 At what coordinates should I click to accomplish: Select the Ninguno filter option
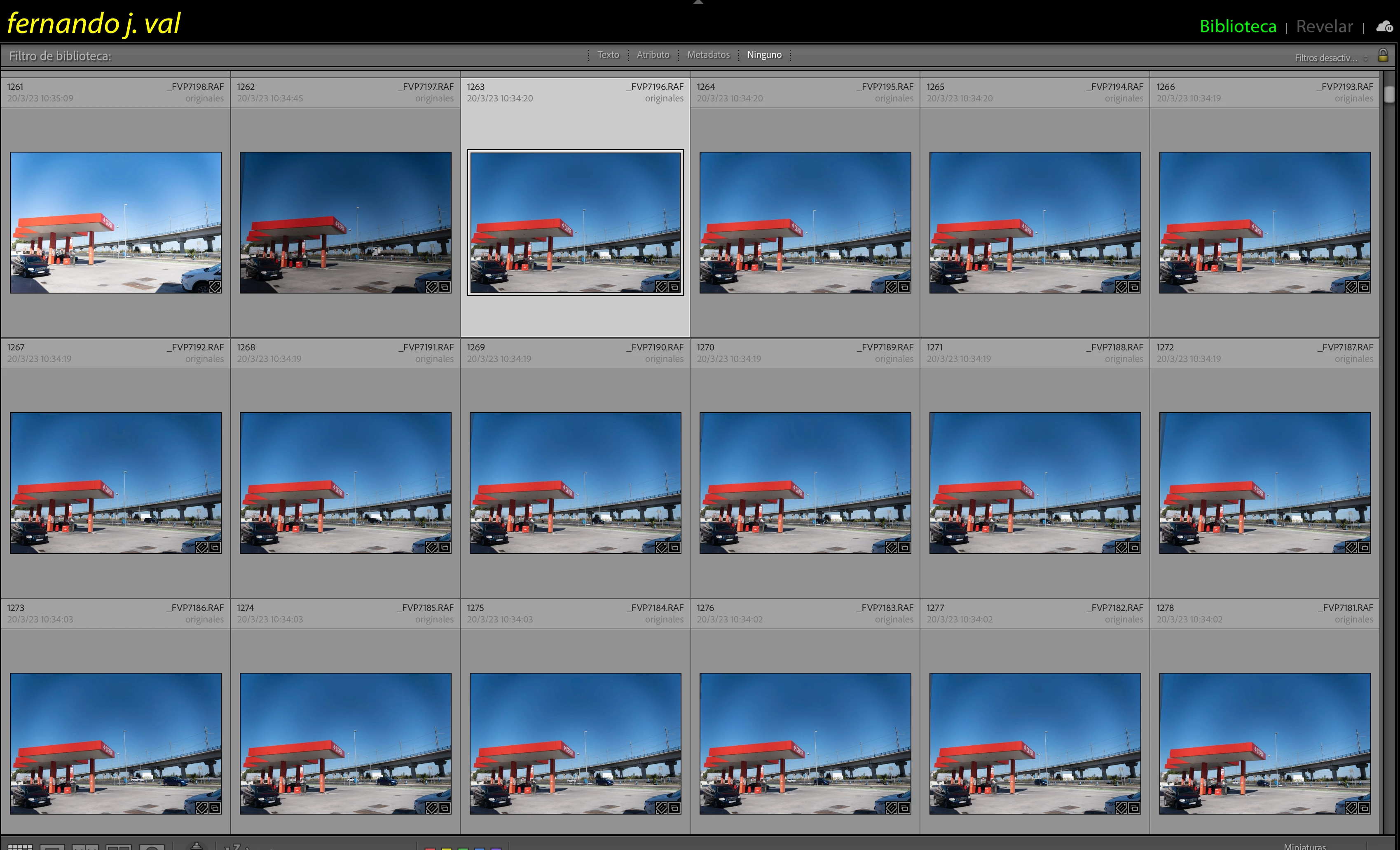(x=764, y=54)
